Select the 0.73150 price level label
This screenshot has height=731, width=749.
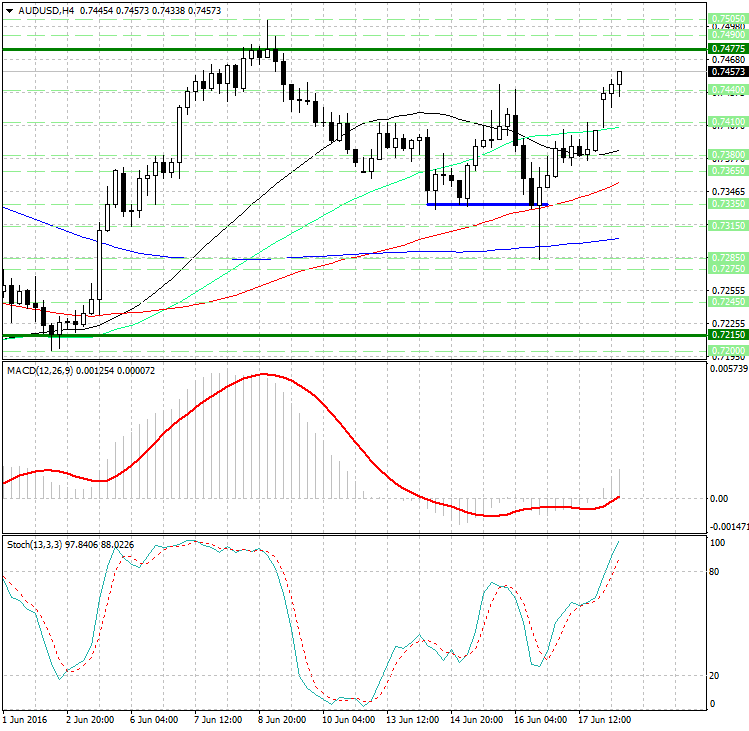coord(727,226)
